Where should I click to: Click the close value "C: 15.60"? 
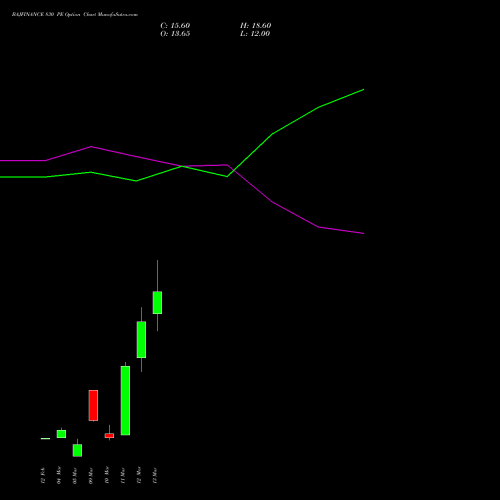[175, 26]
